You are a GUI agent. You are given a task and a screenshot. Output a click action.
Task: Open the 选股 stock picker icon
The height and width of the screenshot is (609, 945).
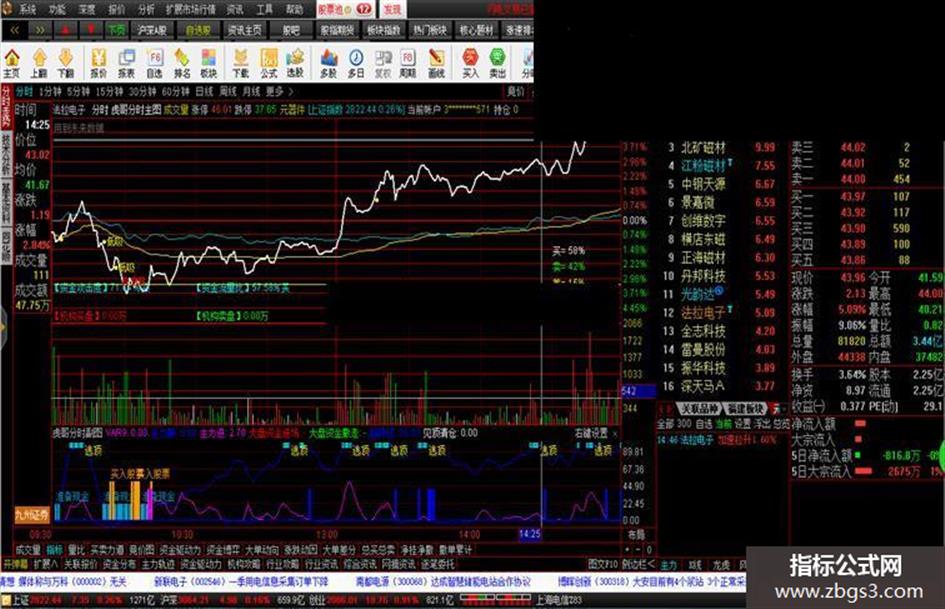click(x=295, y=64)
